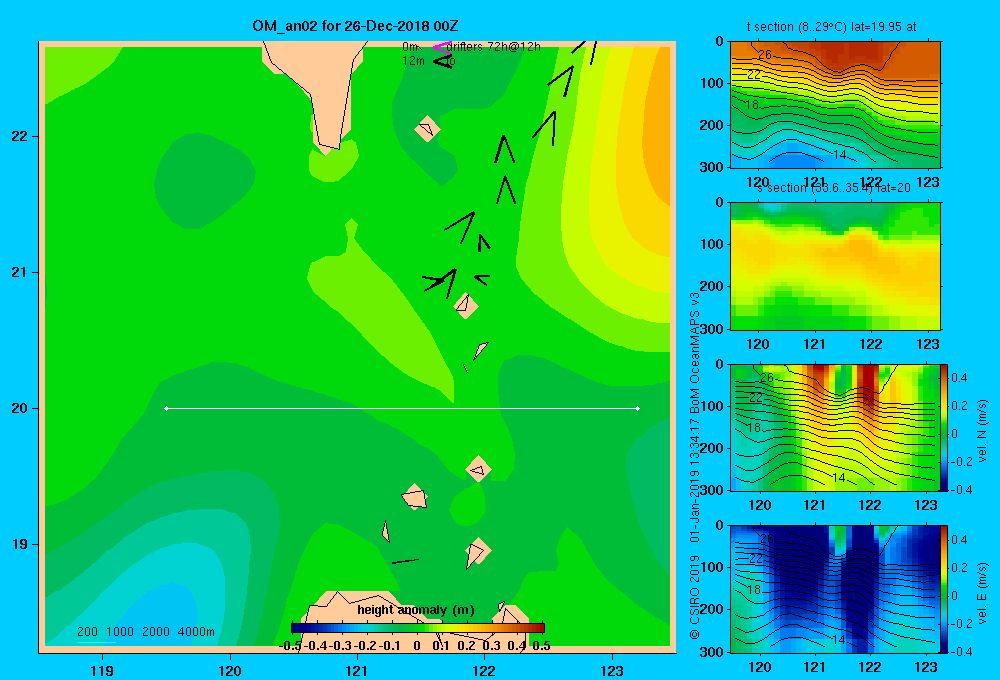Click longitude label 120 on main map
Image resolution: width=1000 pixels, height=680 pixels.
[x=230, y=670]
